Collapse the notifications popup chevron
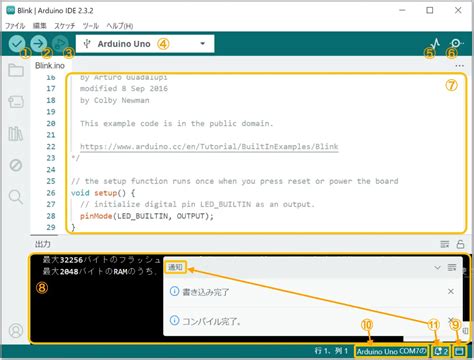The width and height of the screenshot is (474, 360). point(437,267)
